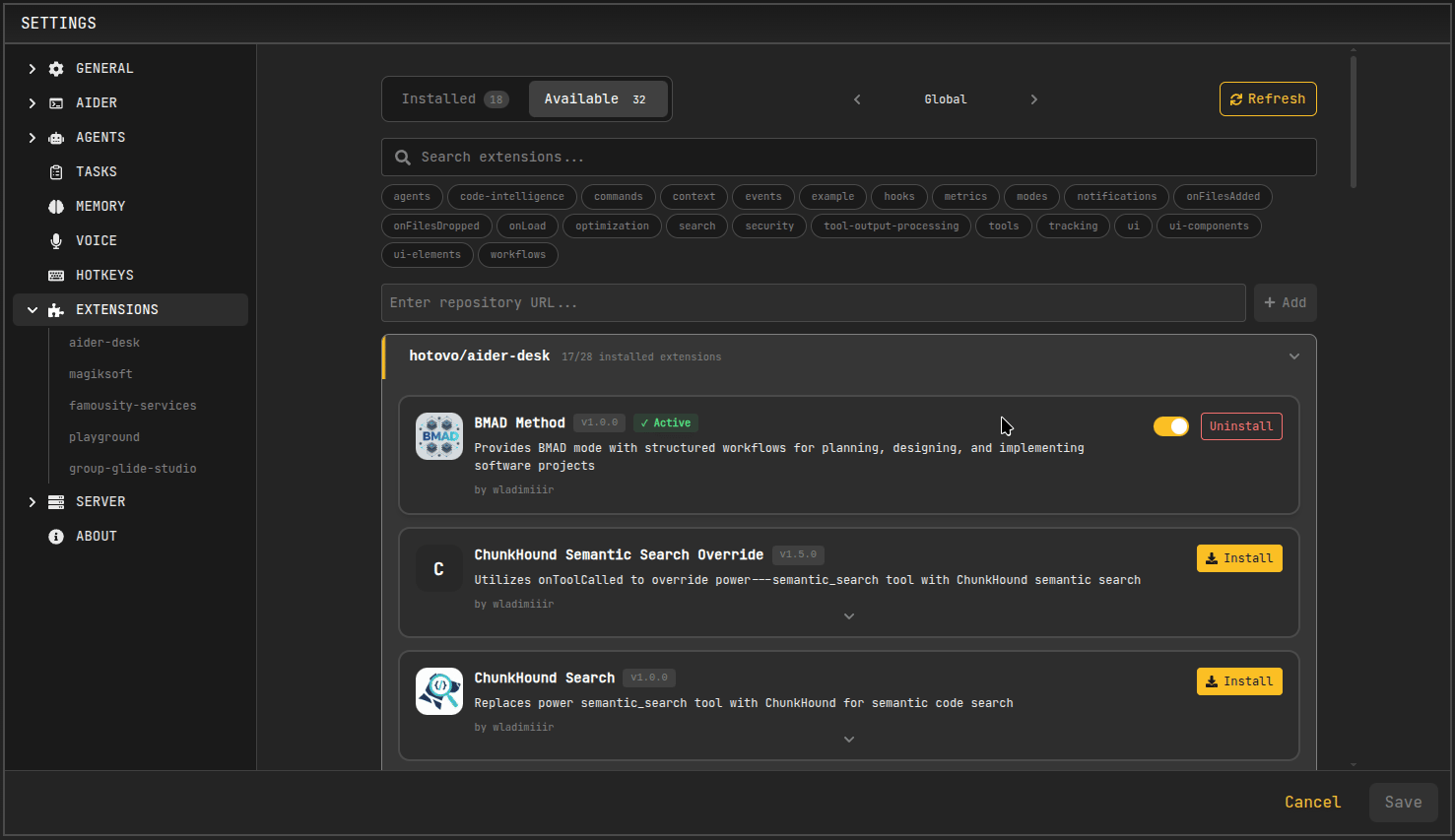Viewport: 1455px width, 840px height.
Task: Click the Tasks clipboard icon
Action: pos(56,172)
